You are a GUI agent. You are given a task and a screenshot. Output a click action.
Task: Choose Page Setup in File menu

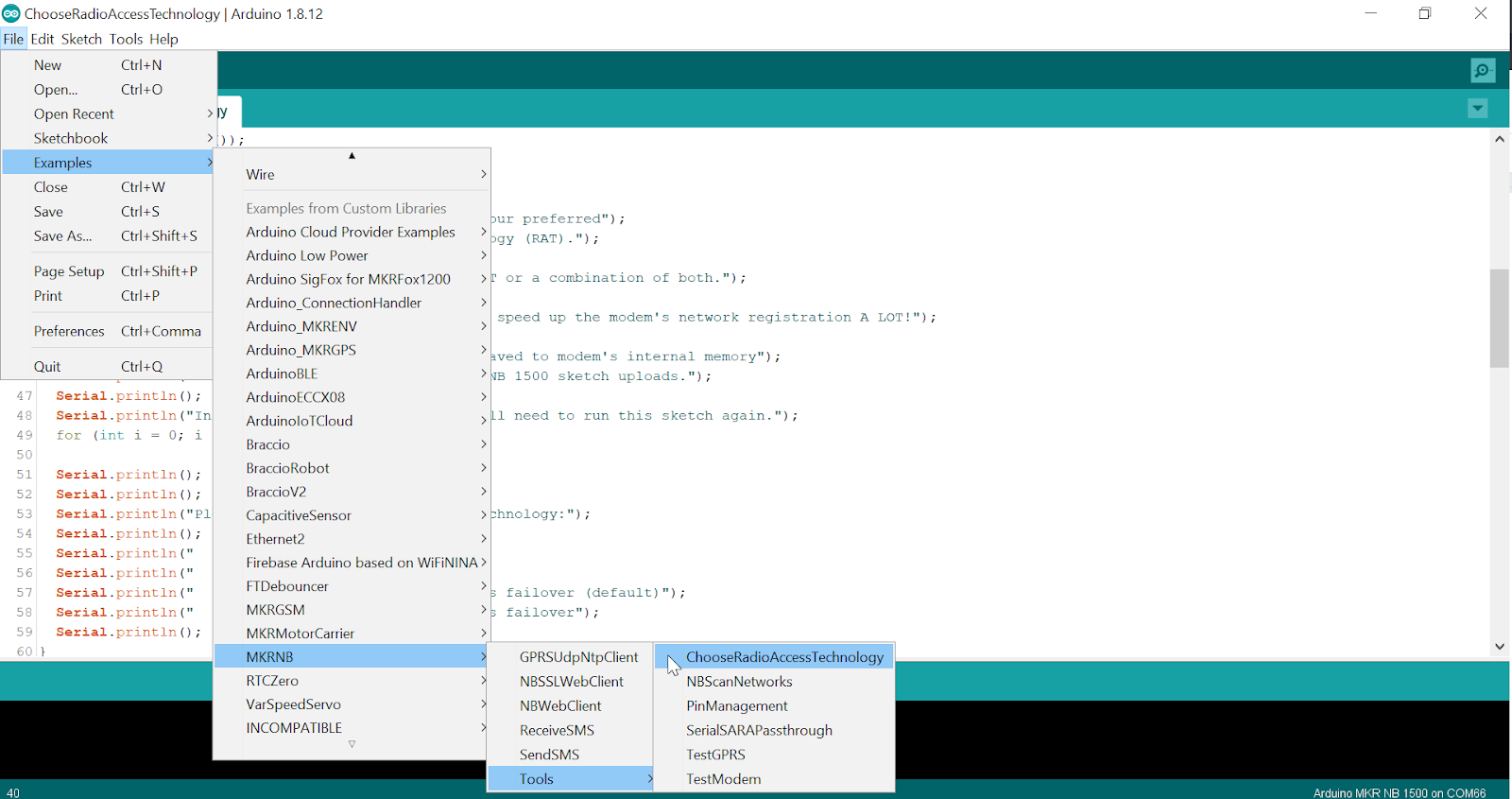tap(109, 271)
